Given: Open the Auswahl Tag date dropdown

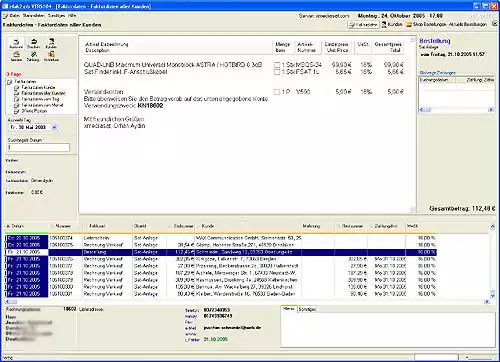Looking at the screenshot, I should click(x=54, y=127).
